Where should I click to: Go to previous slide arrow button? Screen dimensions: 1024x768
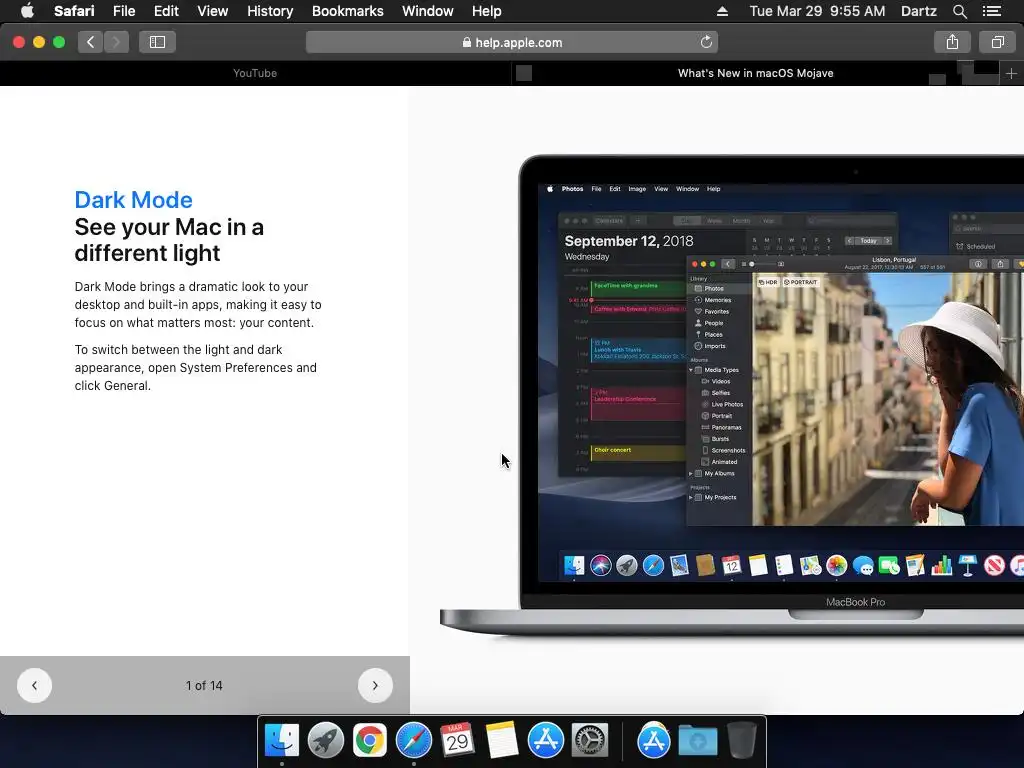click(35, 686)
